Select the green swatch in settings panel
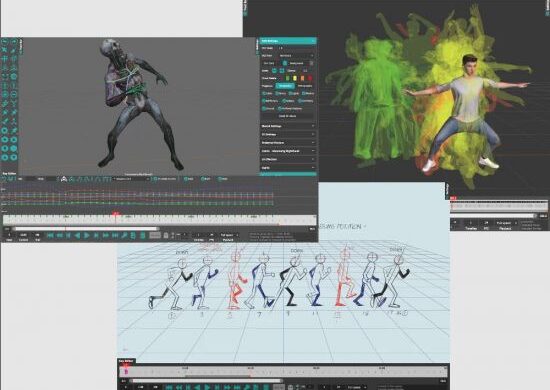 coord(287,78)
